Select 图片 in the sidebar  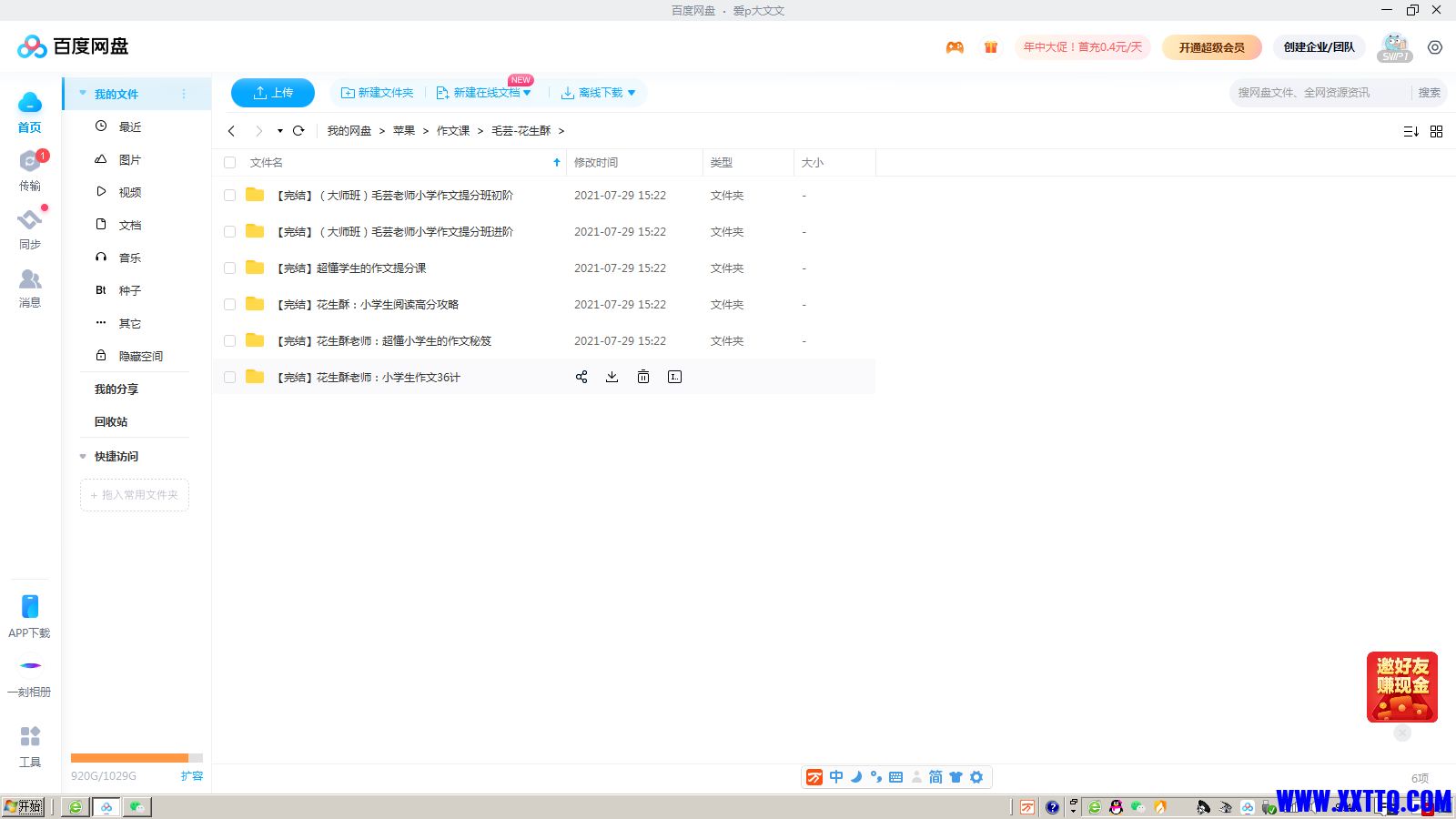pos(130,159)
